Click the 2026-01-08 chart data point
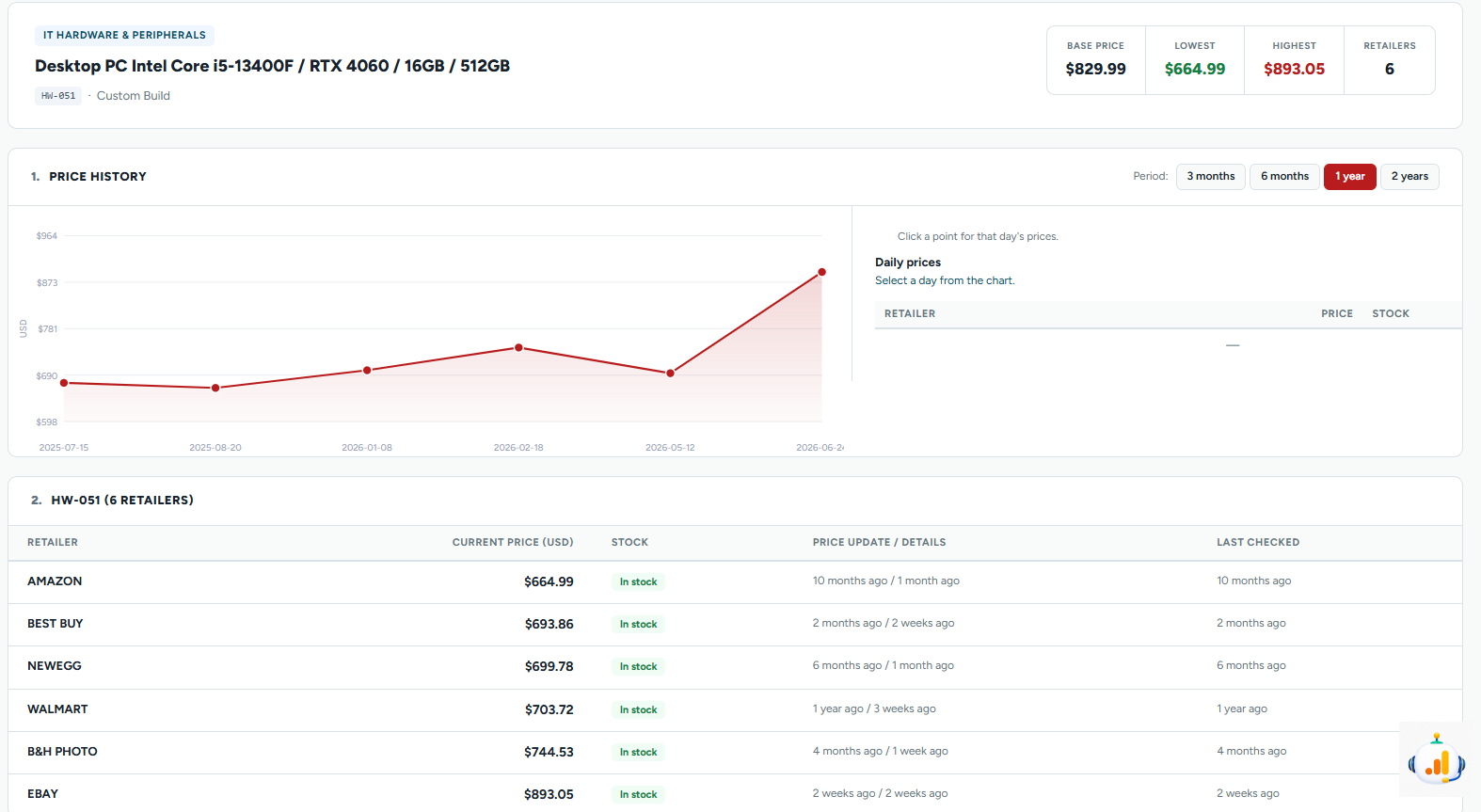The height and width of the screenshot is (812, 1481). click(367, 370)
